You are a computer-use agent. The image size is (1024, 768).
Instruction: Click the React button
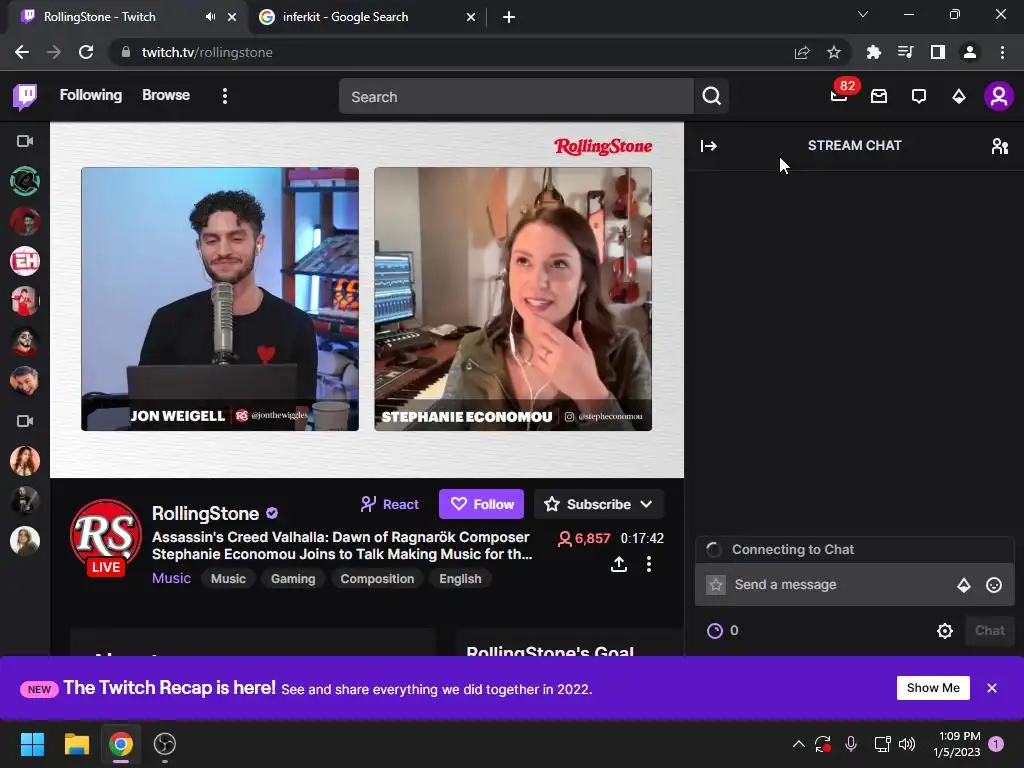(x=390, y=504)
